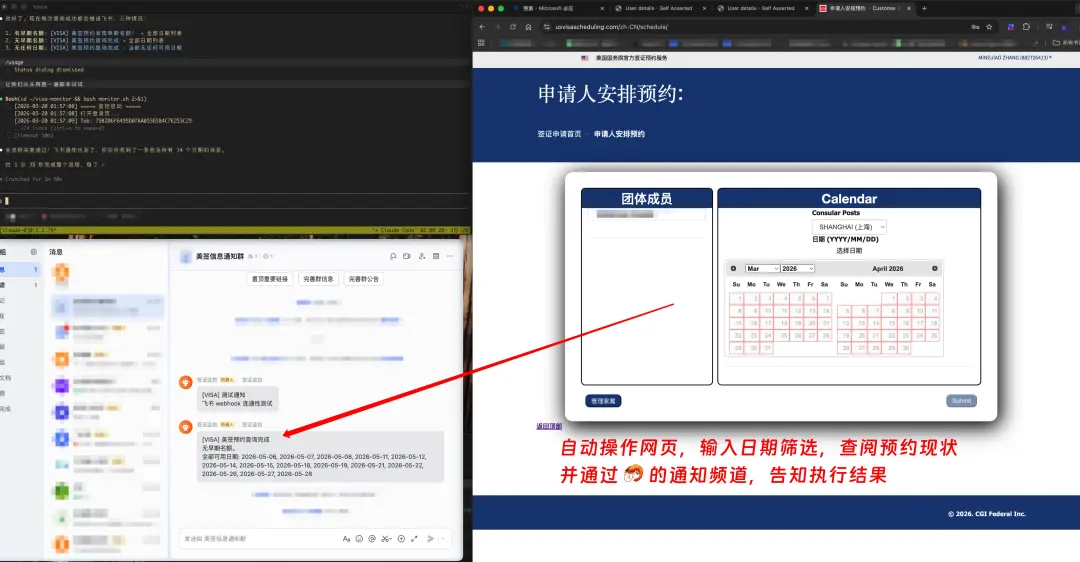Open the 签证申请首页 breadcrumb link
1080x562 pixels.
tap(559, 134)
